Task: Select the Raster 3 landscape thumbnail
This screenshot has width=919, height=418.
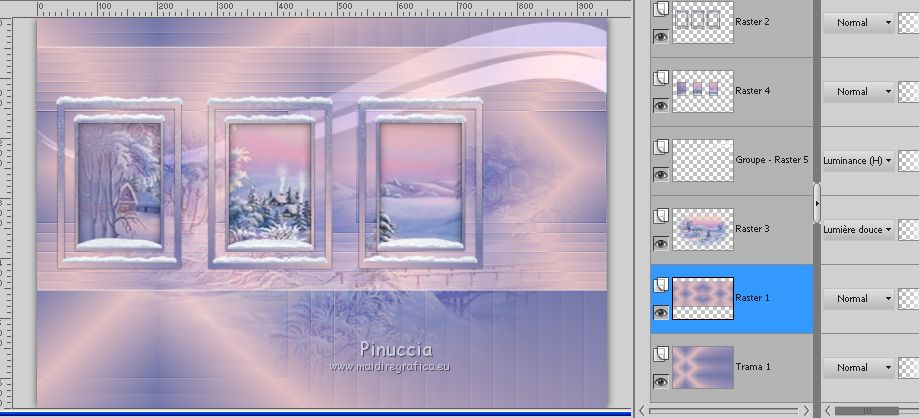Action: pos(703,229)
